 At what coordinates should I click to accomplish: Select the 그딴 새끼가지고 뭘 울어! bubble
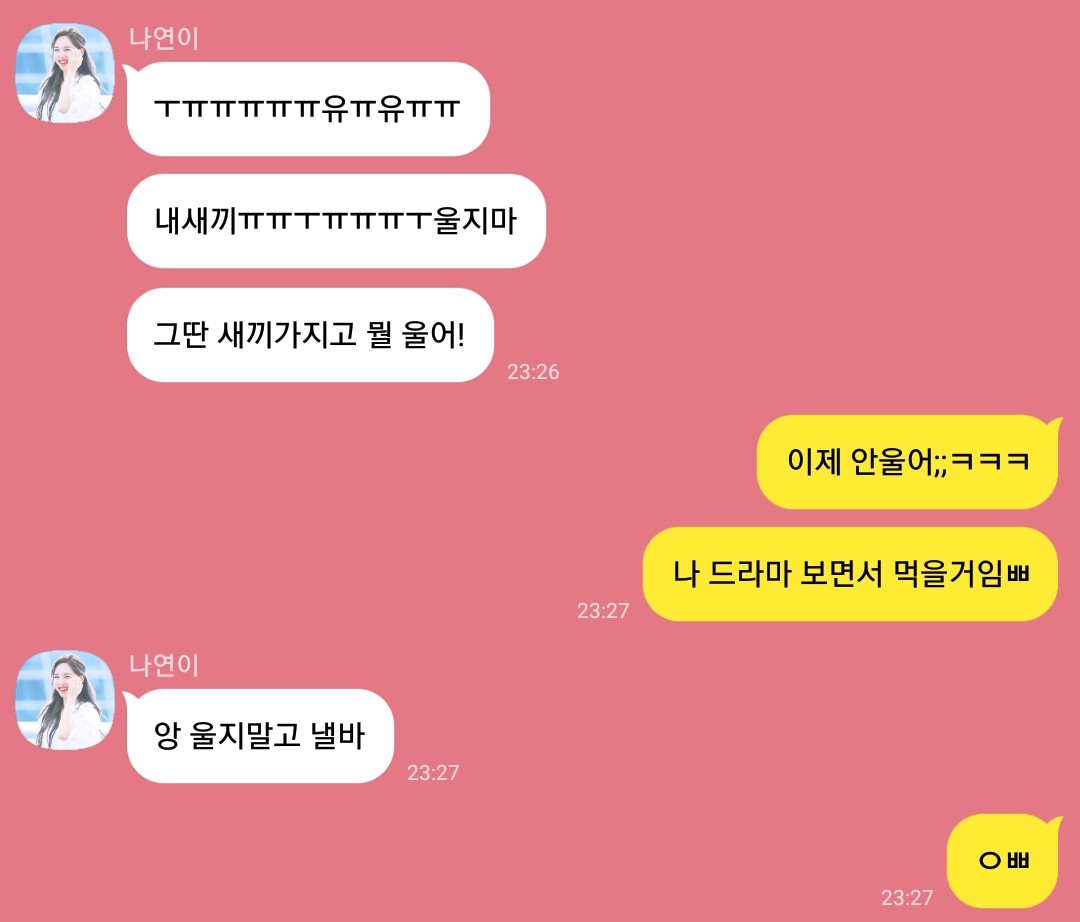click(310, 335)
